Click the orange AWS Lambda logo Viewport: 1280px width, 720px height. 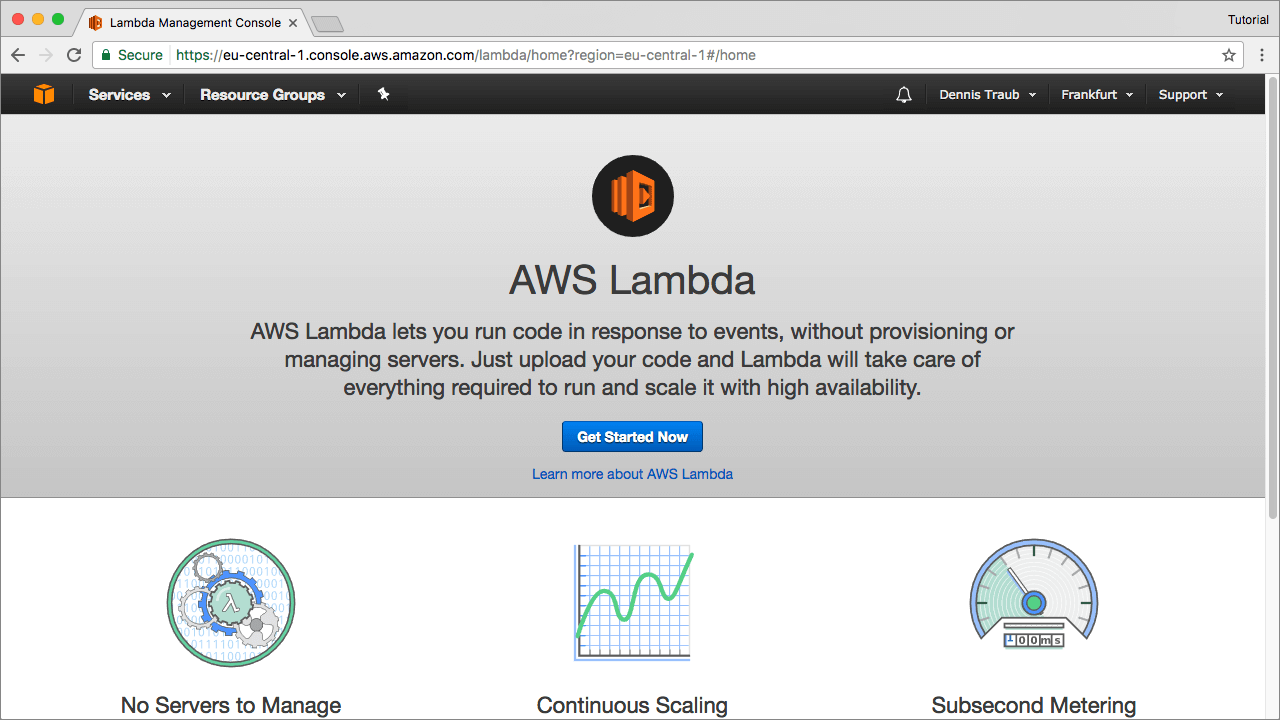click(x=633, y=196)
